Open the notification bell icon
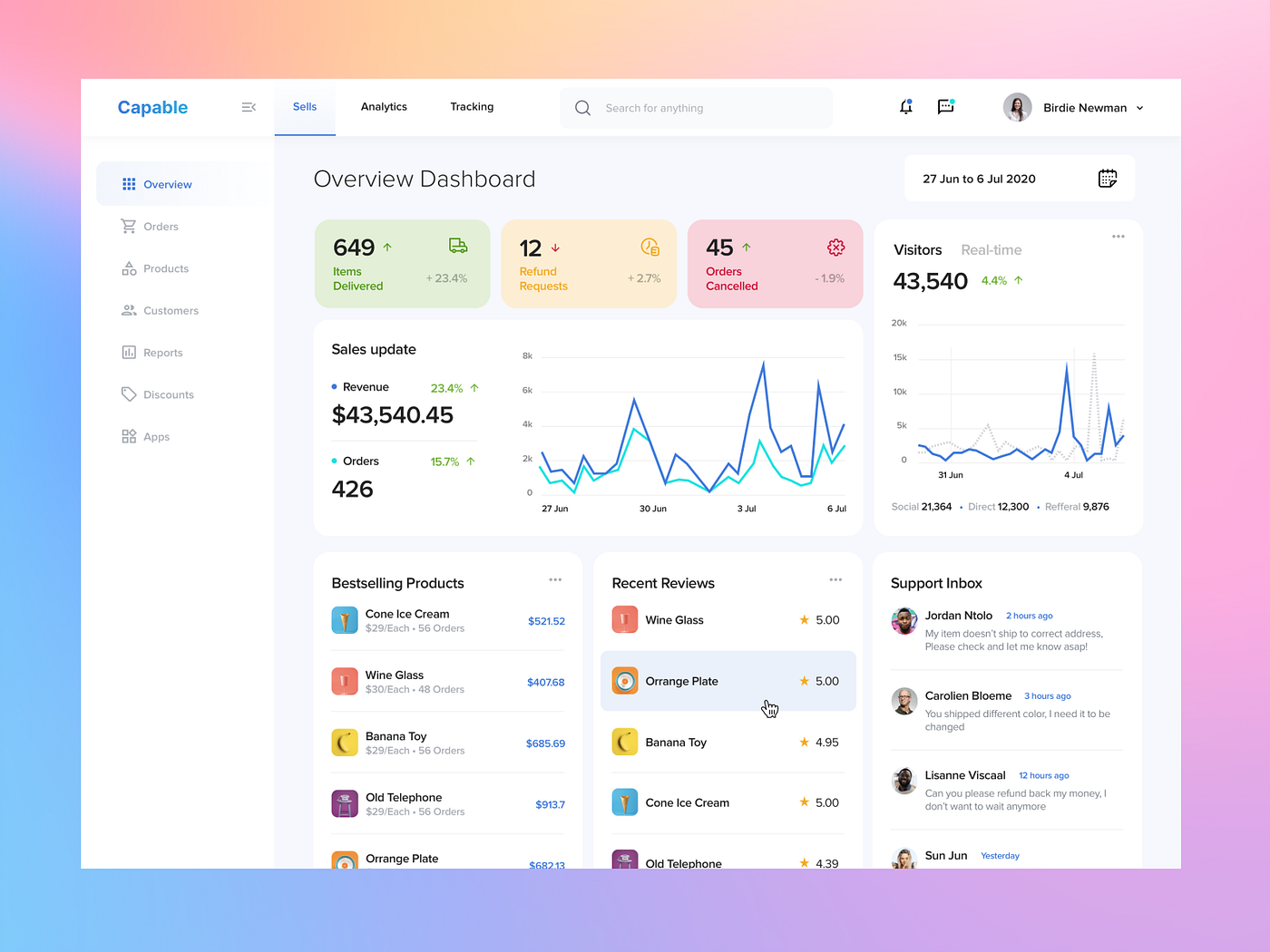1270x952 pixels. [x=905, y=107]
